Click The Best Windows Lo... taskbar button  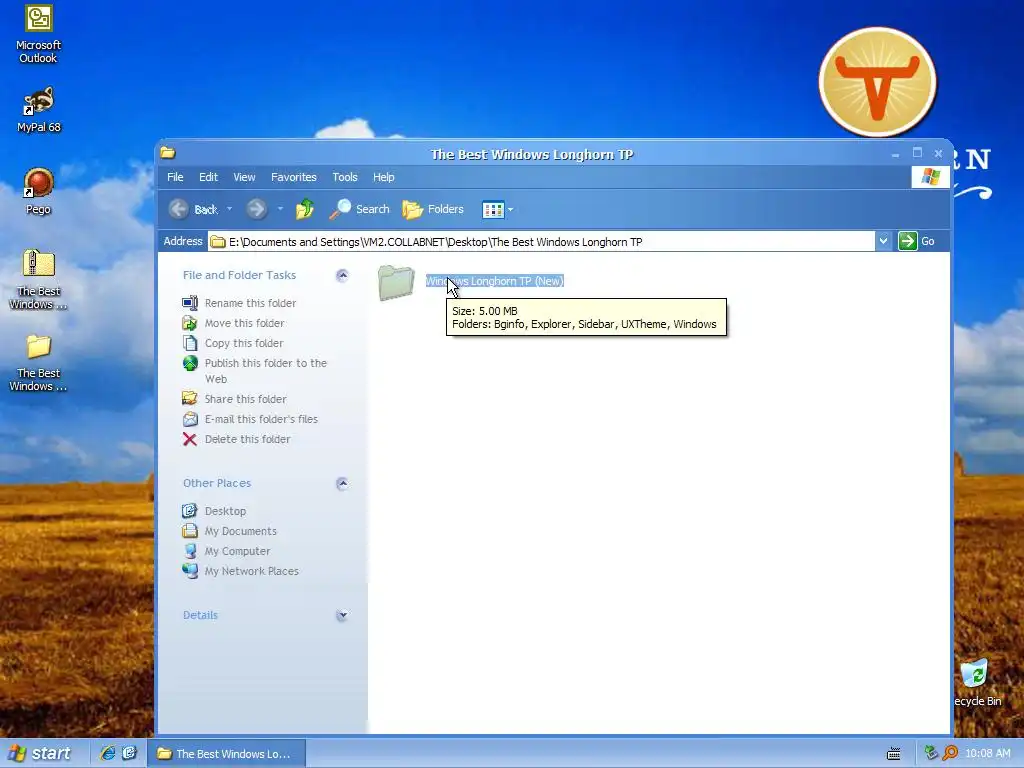click(226, 754)
